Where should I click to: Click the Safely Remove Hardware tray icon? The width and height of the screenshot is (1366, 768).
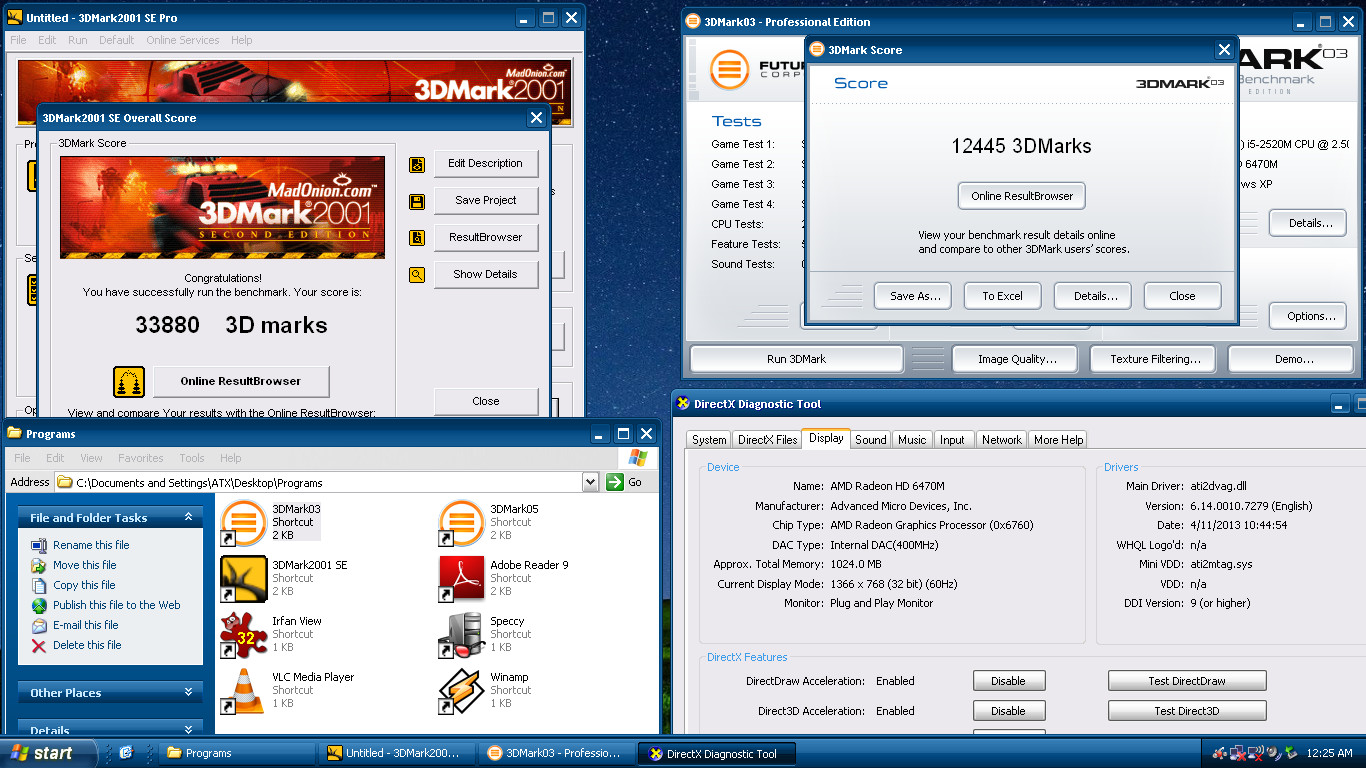point(1290,753)
